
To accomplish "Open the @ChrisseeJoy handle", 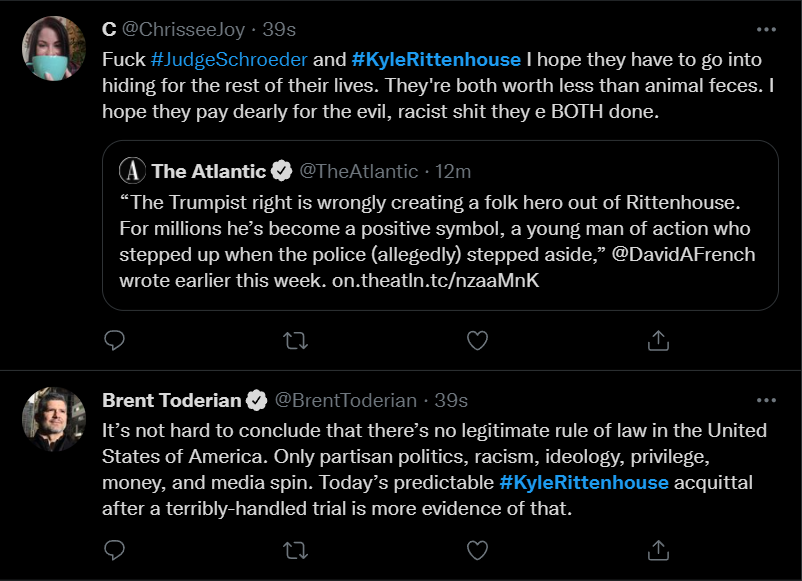I will coord(183,31).
